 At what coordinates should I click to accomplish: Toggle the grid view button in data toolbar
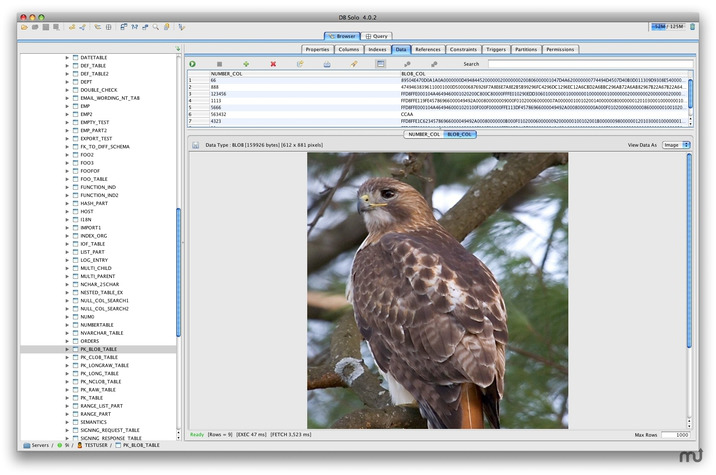click(x=381, y=63)
